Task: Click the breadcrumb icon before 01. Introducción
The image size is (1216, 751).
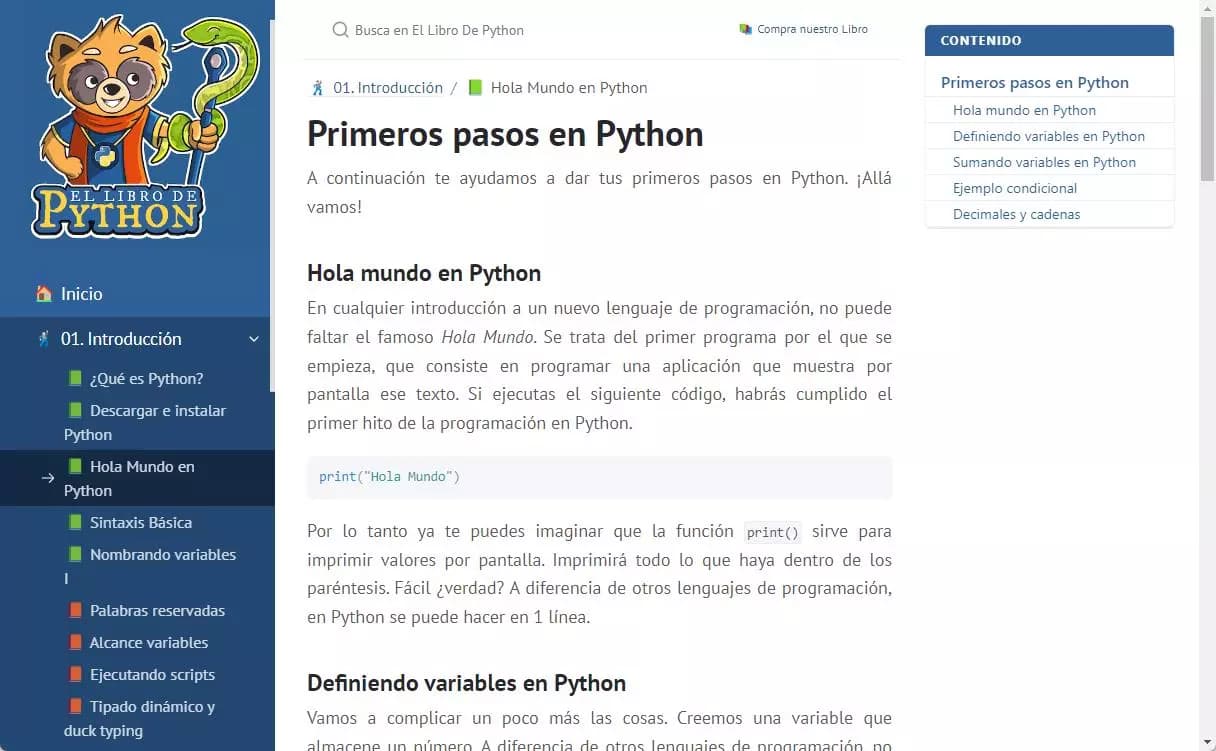Action: [x=318, y=88]
